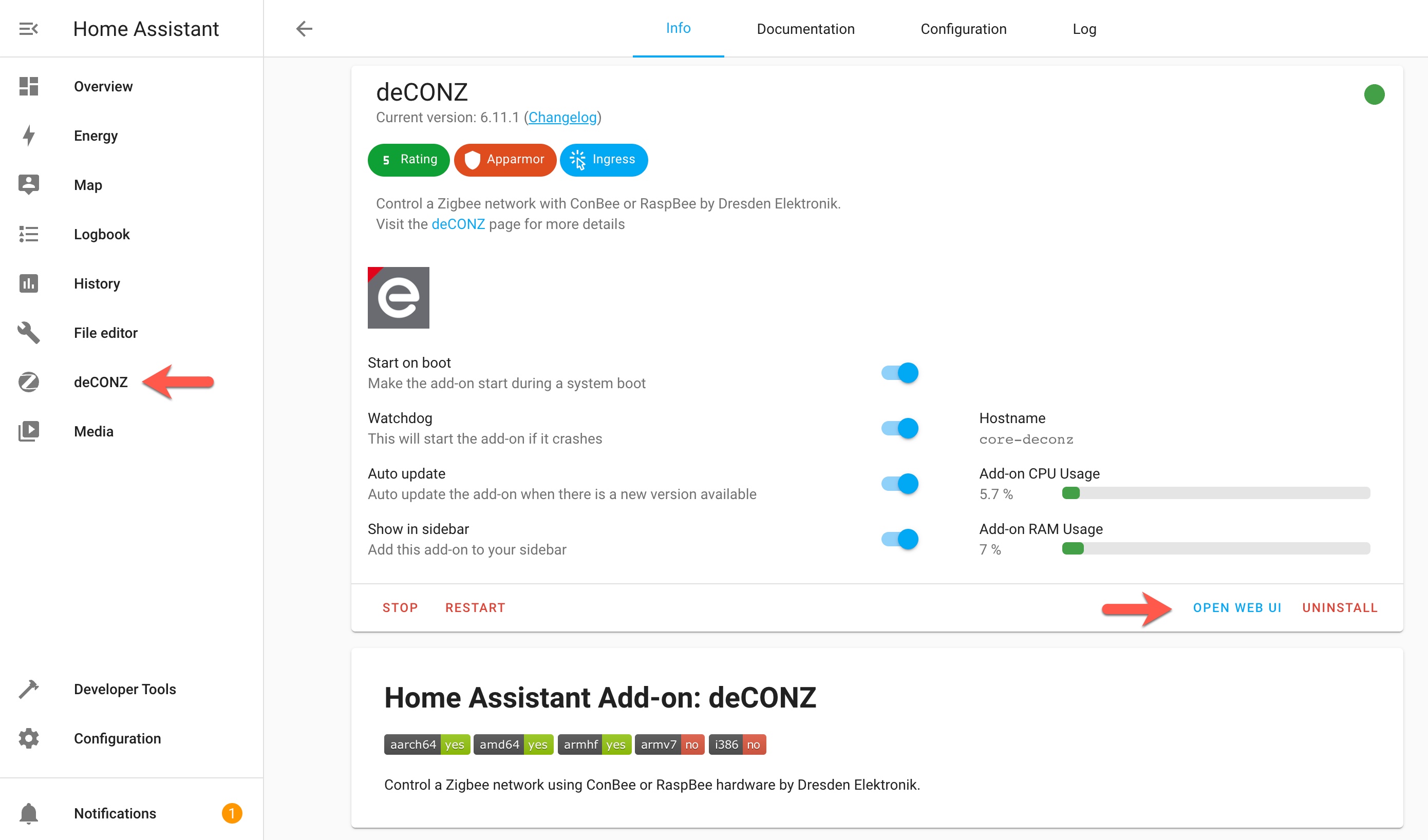Disable the Start on boot toggle
1428x840 pixels.
(x=900, y=373)
